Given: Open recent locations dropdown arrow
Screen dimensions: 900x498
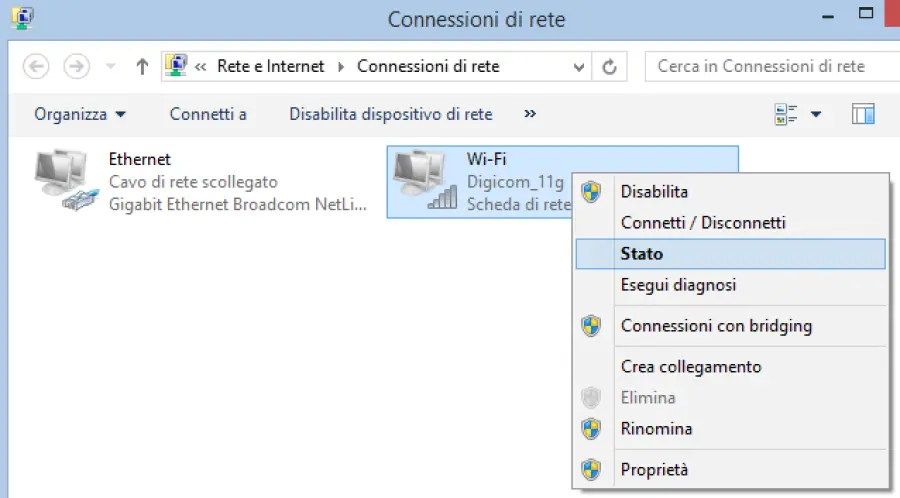Looking at the screenshot, I should pyautogui.click(x=111, y=67).
